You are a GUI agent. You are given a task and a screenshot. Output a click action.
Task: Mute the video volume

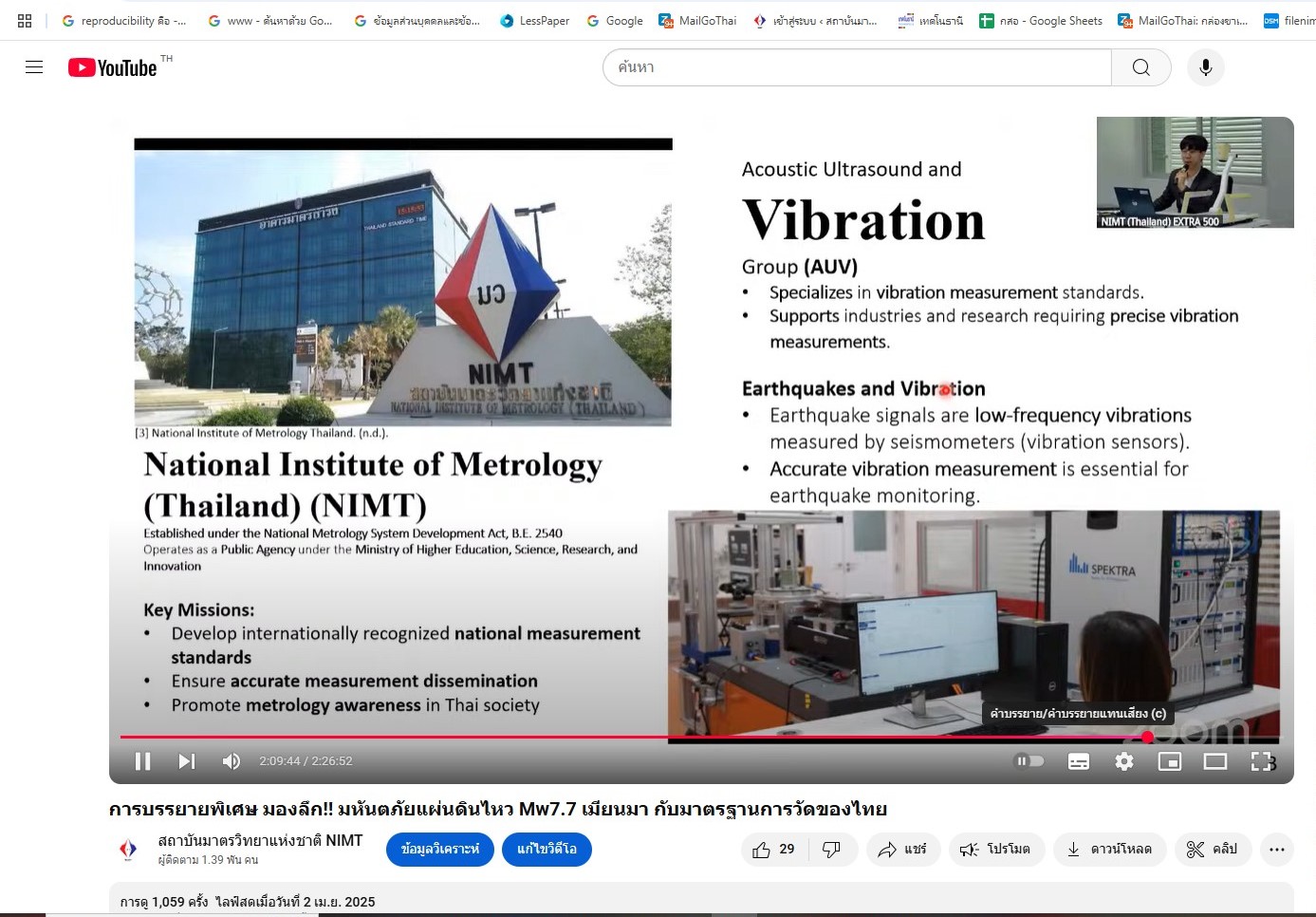tap(231, 761)
